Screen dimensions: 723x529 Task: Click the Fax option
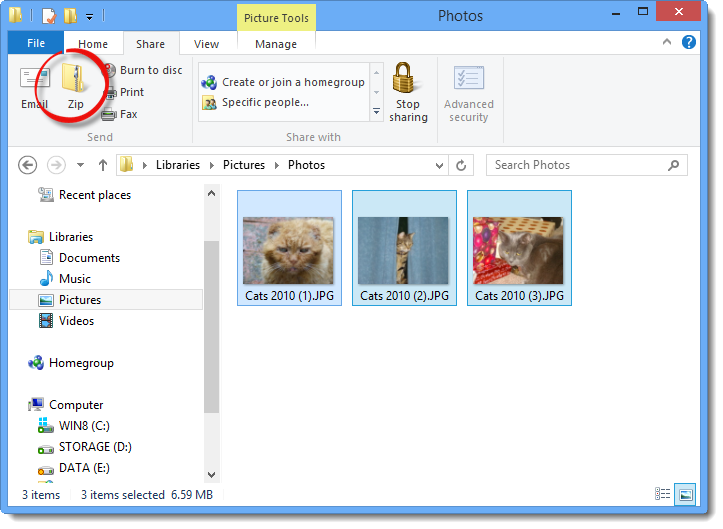click(x=120, y=114)
